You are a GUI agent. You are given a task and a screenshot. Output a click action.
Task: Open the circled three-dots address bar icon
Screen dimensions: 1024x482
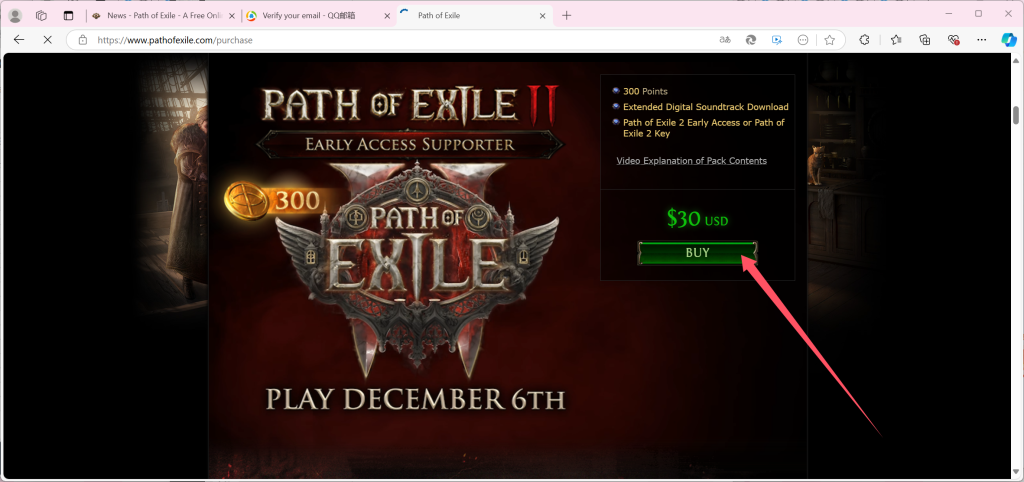tap(803, 40)
